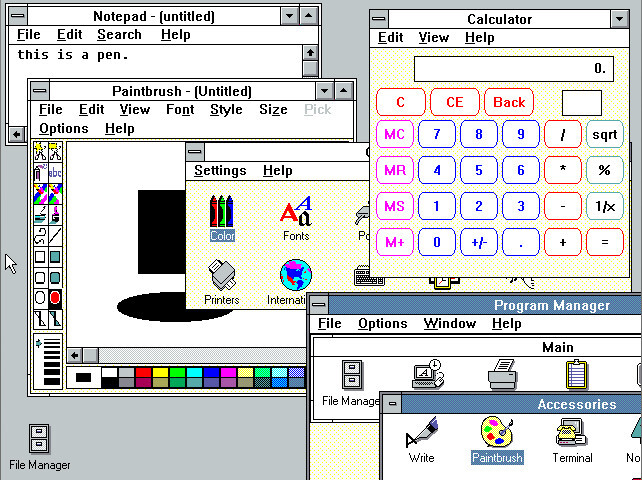Click the Calculator display field

pos(514,69)
